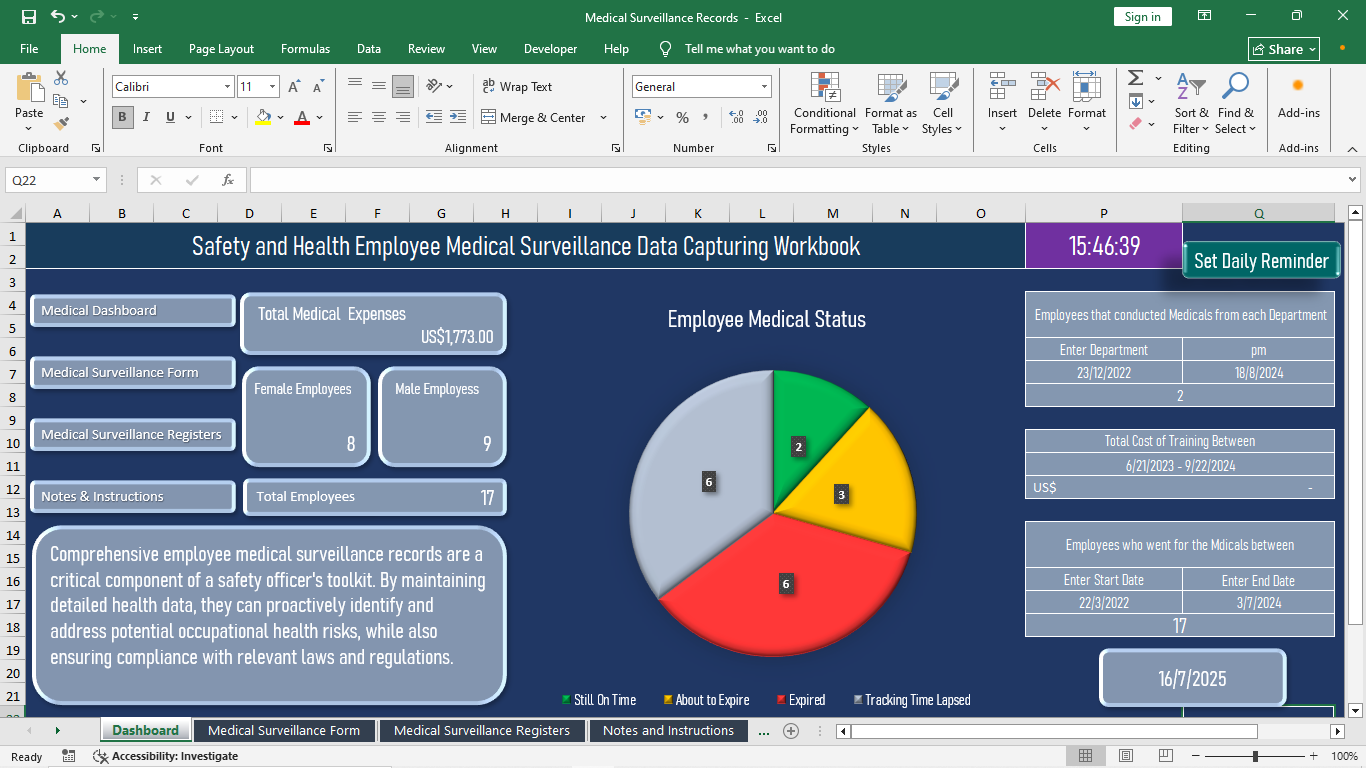1366x768 pixels.
Task: Click the Undo arrow icon
Action: click(58, 17)
